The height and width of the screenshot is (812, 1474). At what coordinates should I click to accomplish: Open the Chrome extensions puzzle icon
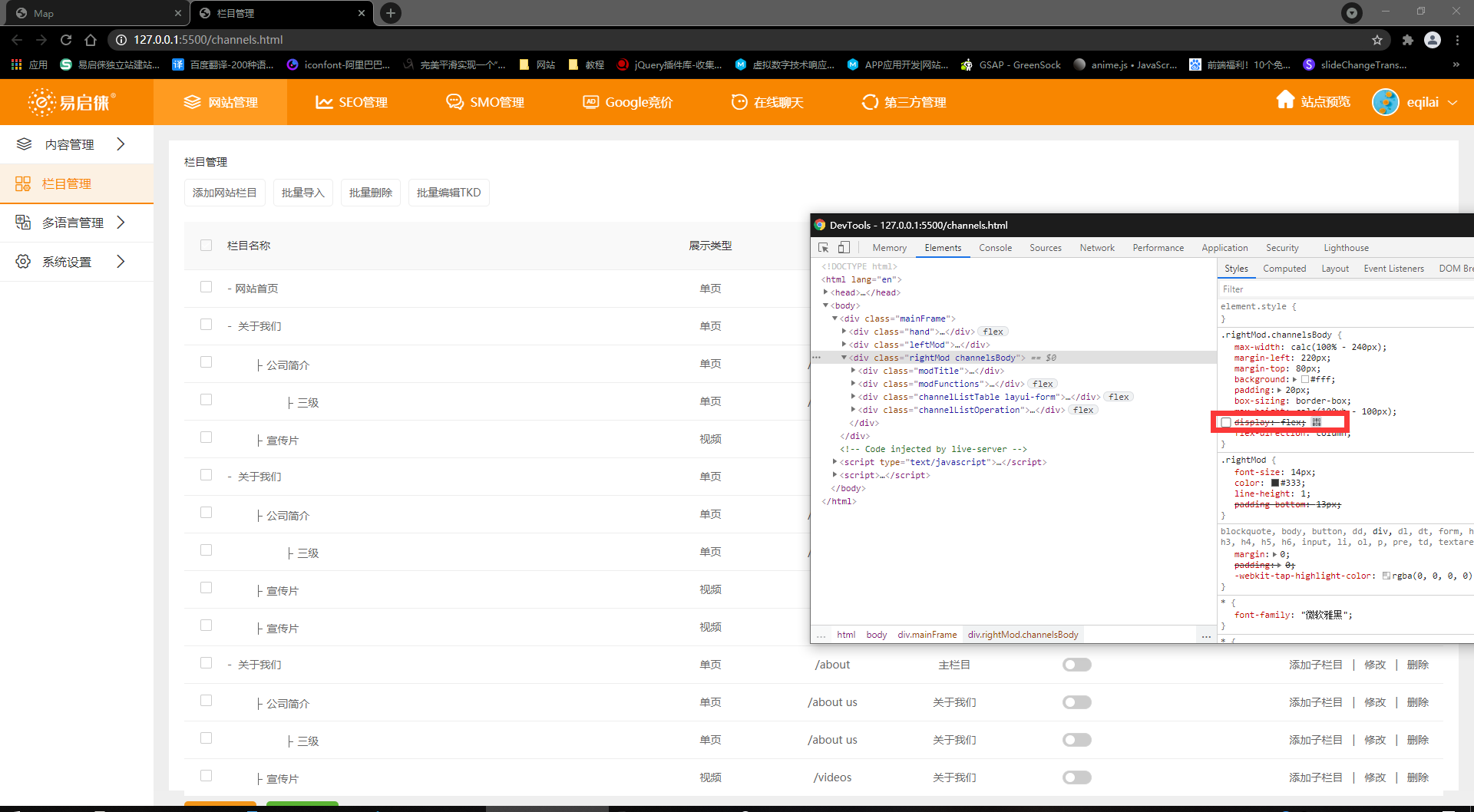click(x=1407, y=40)
